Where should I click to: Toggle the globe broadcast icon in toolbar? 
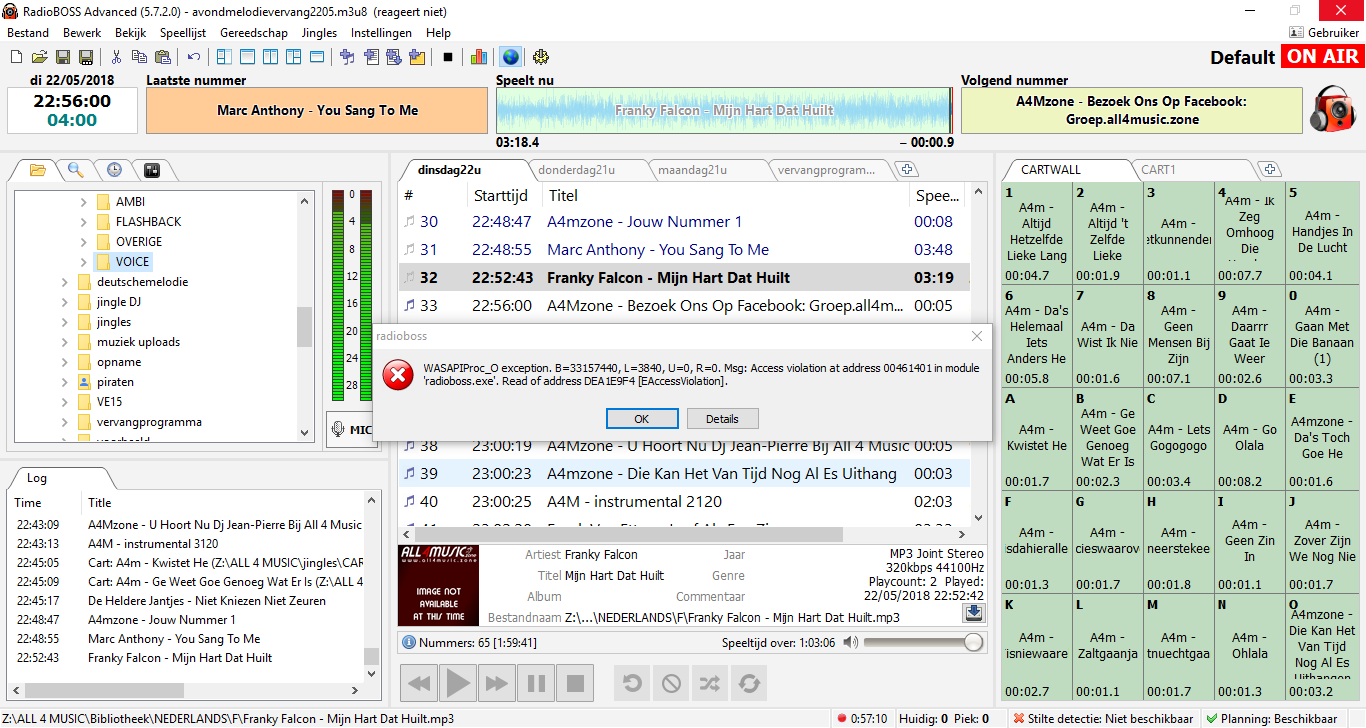click(510, 57)
